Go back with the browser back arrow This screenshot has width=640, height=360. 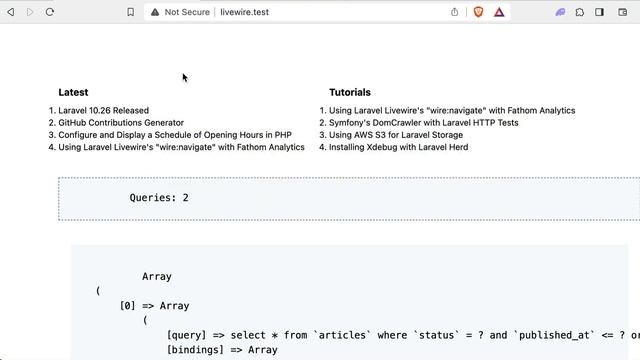click(x=11, y=12)
